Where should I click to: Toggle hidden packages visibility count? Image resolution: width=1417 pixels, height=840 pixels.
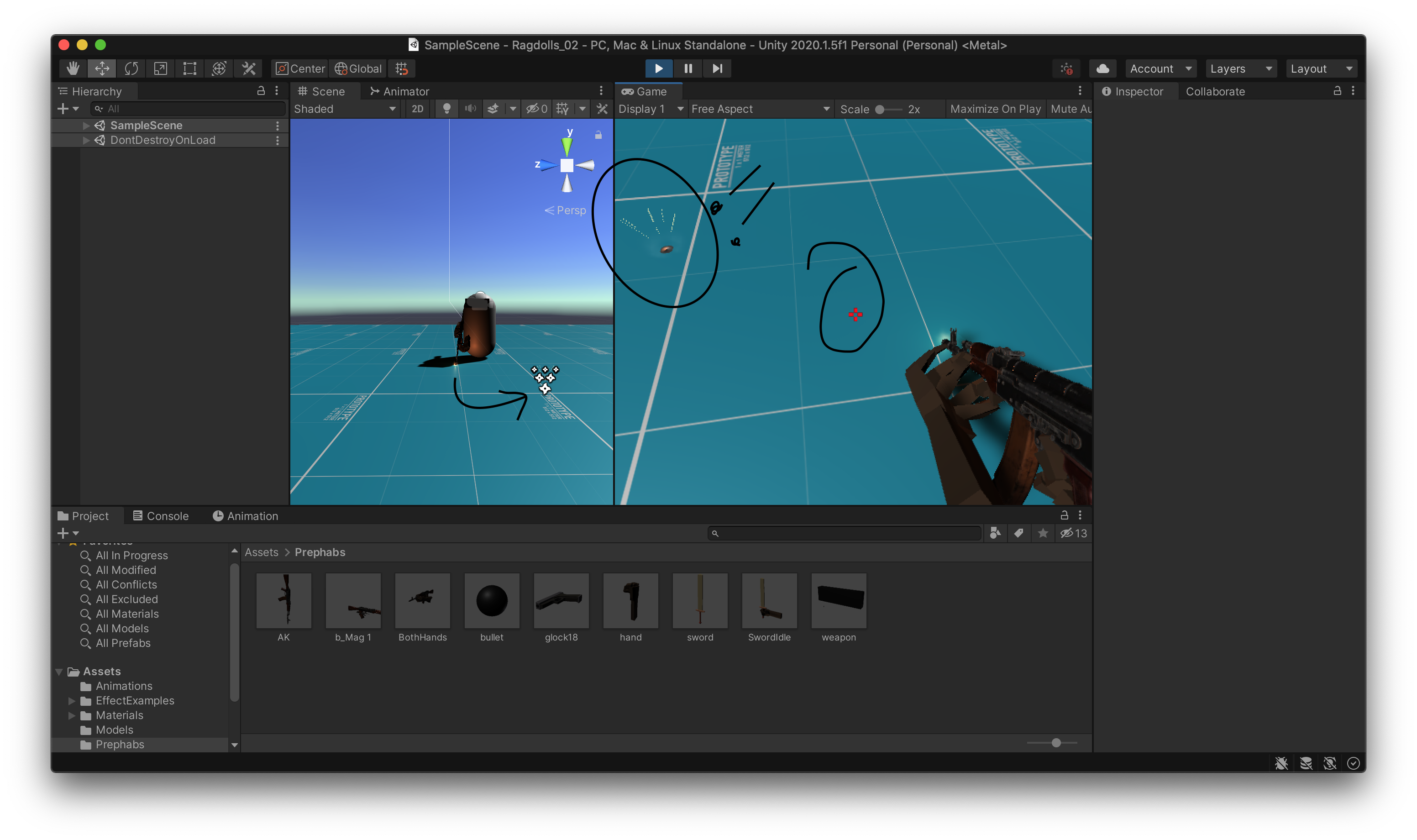[1074, 533]
